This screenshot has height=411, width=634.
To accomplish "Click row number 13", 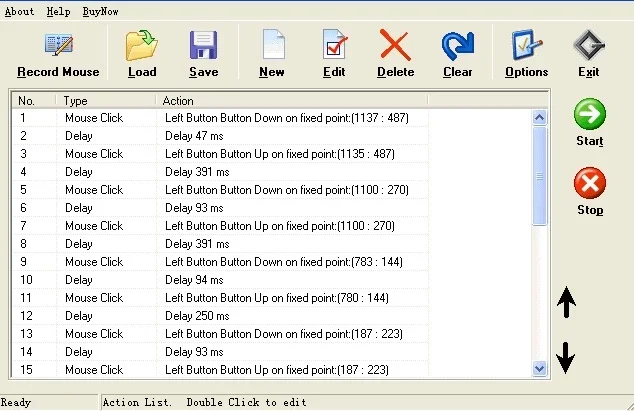I will pos(26,334).
